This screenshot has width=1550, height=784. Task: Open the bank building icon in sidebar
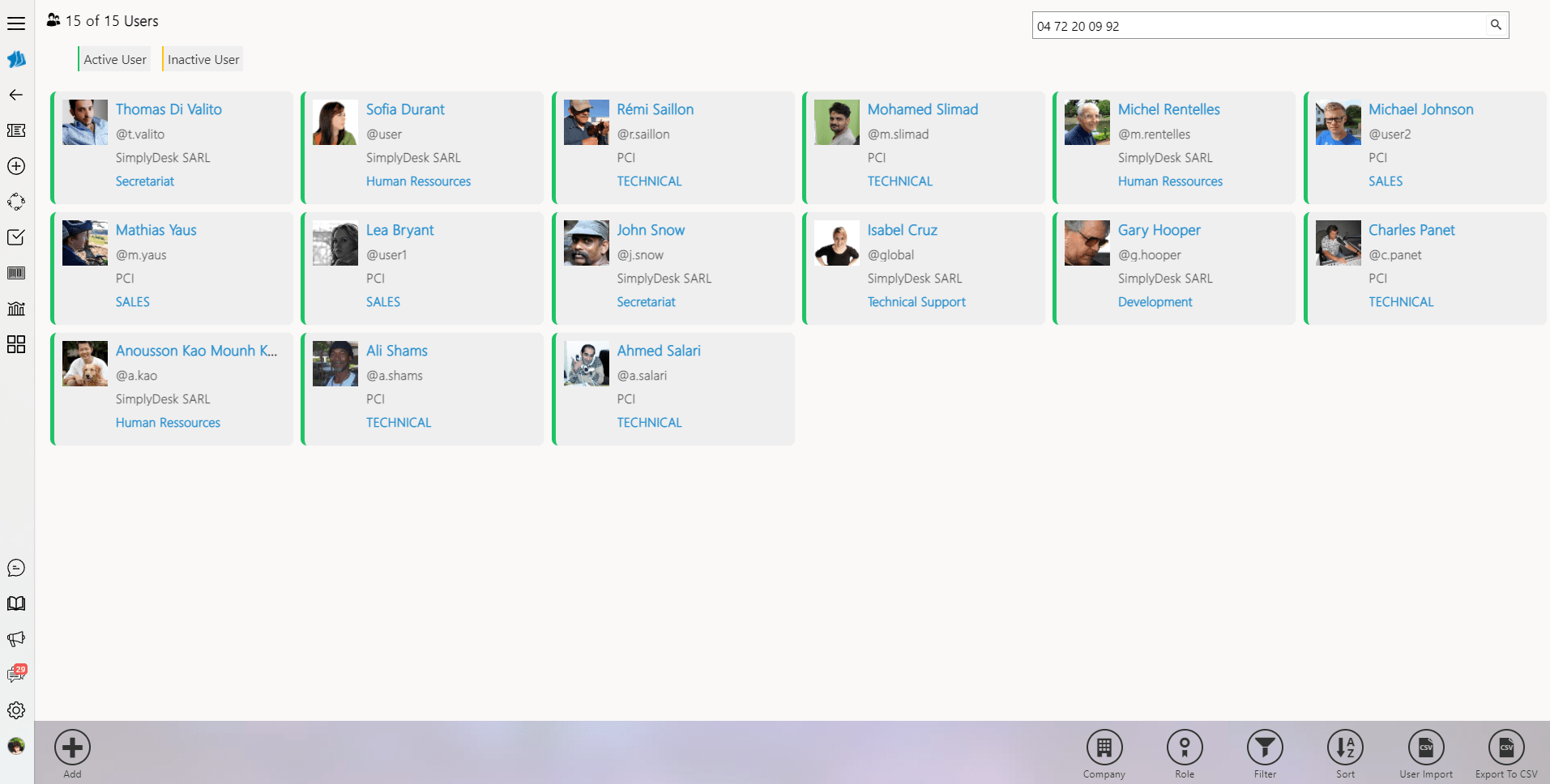pyautogui.click(x=16, y=309)
